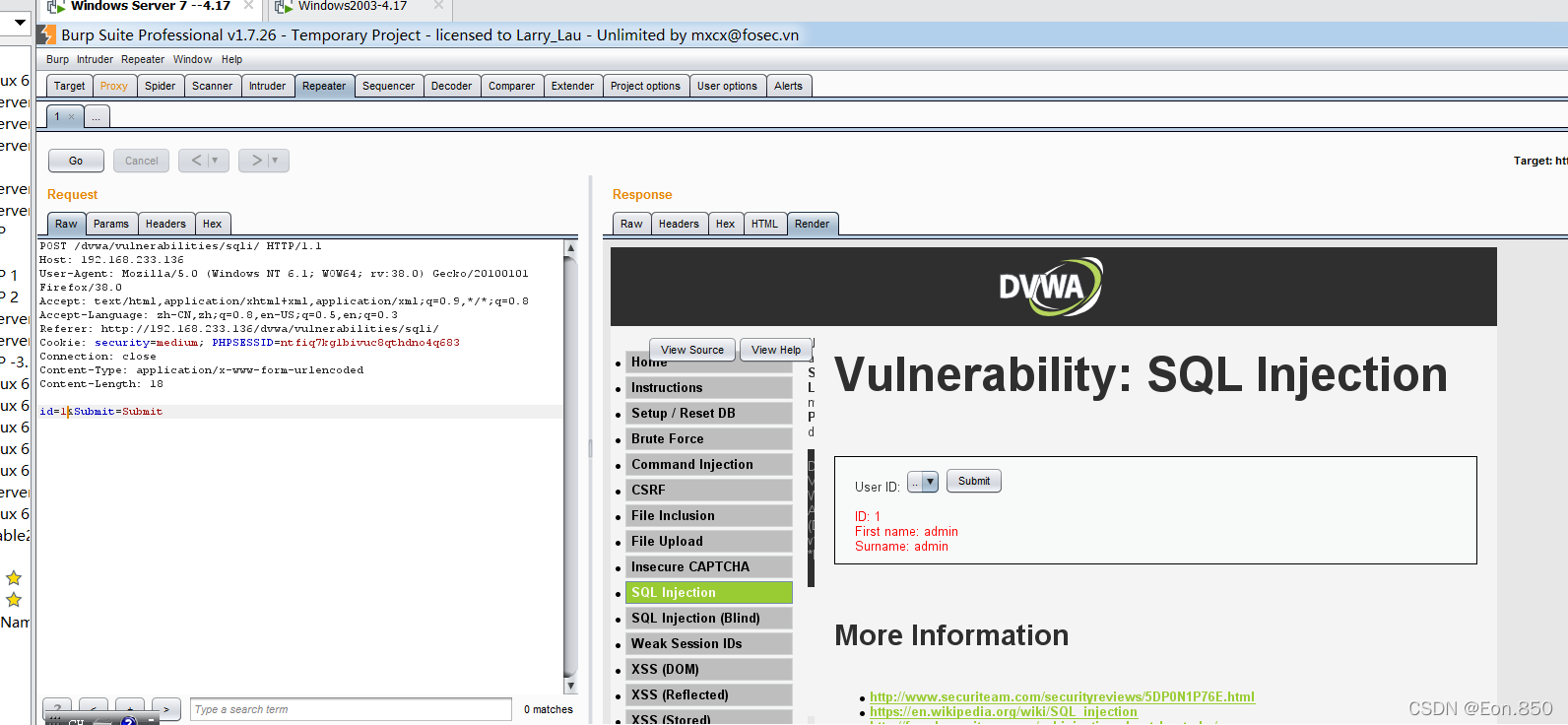Select the request Headers tab
Image resolution: width=1568 pixels, height=725 pixels.
165,224
